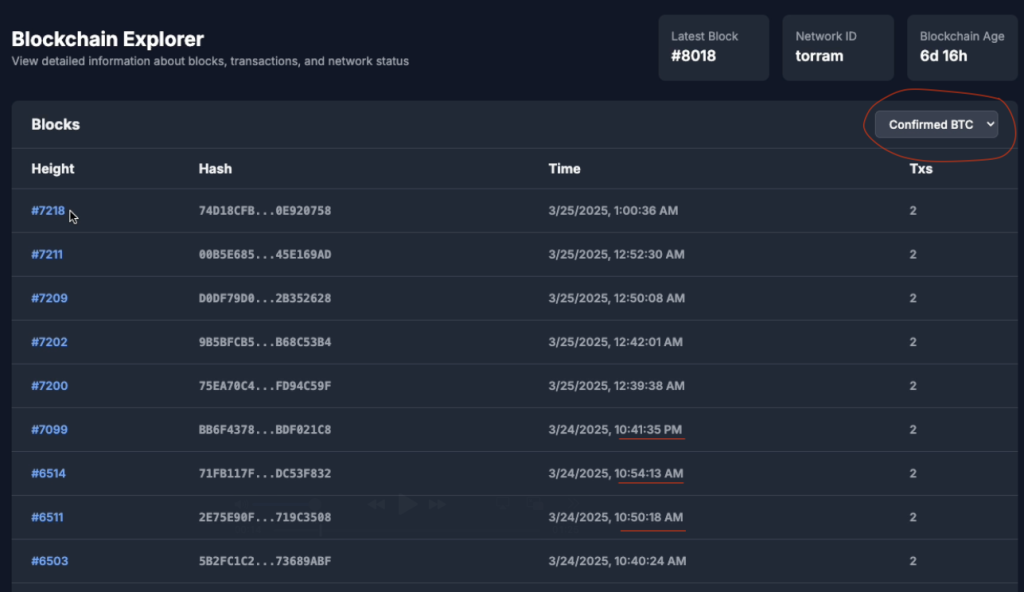
Task: Open the Confirmed BTC filter dropdown
Action: click(x=936, y=124)
